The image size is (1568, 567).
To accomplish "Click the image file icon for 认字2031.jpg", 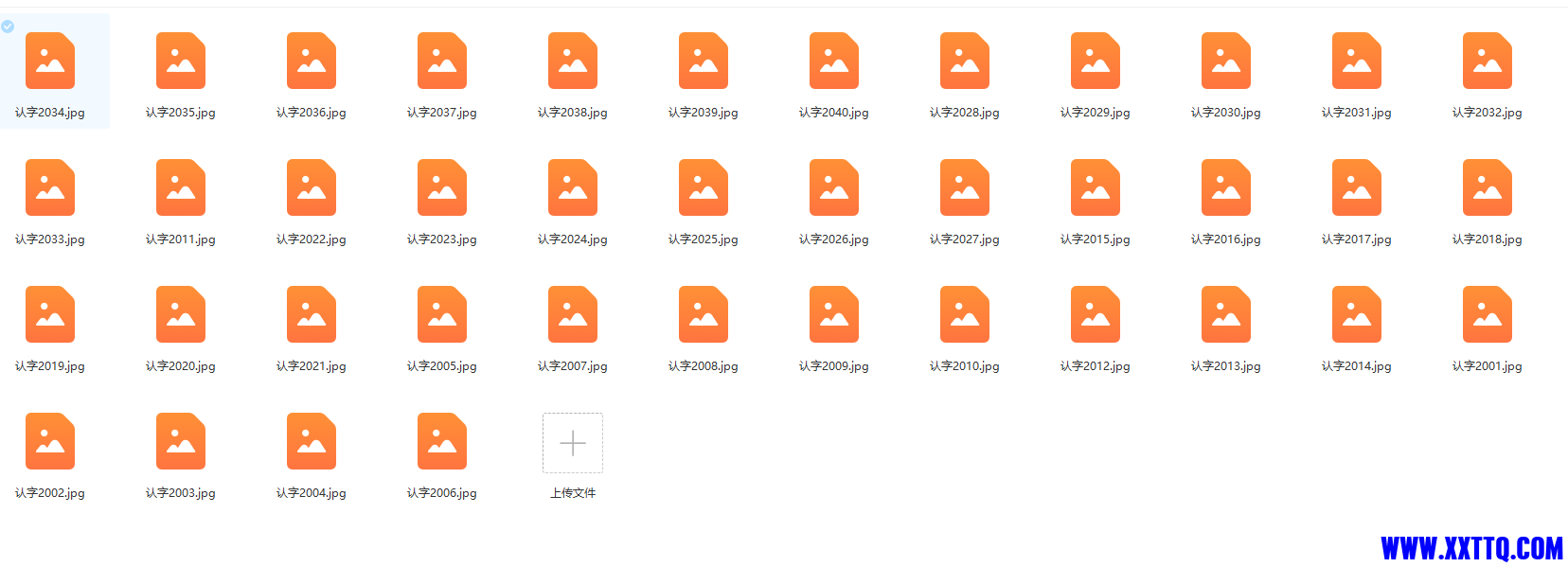I will (1357, 61).
